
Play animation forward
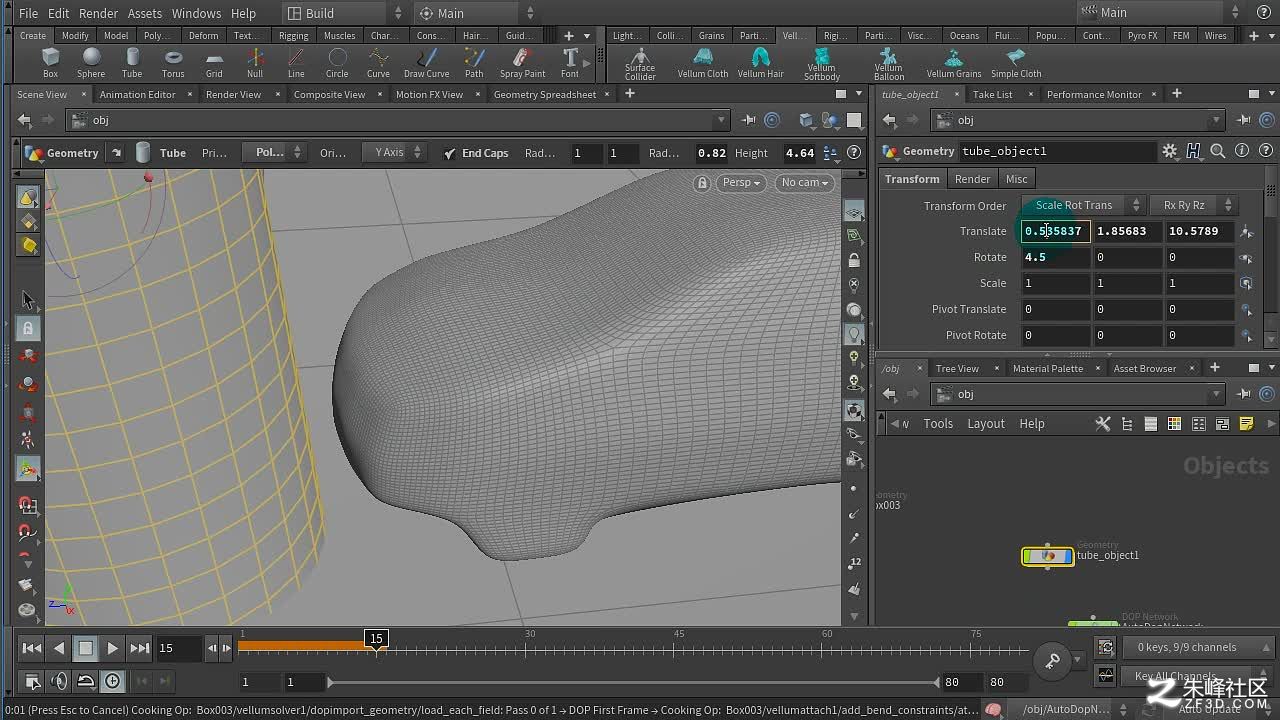point(112,648)
